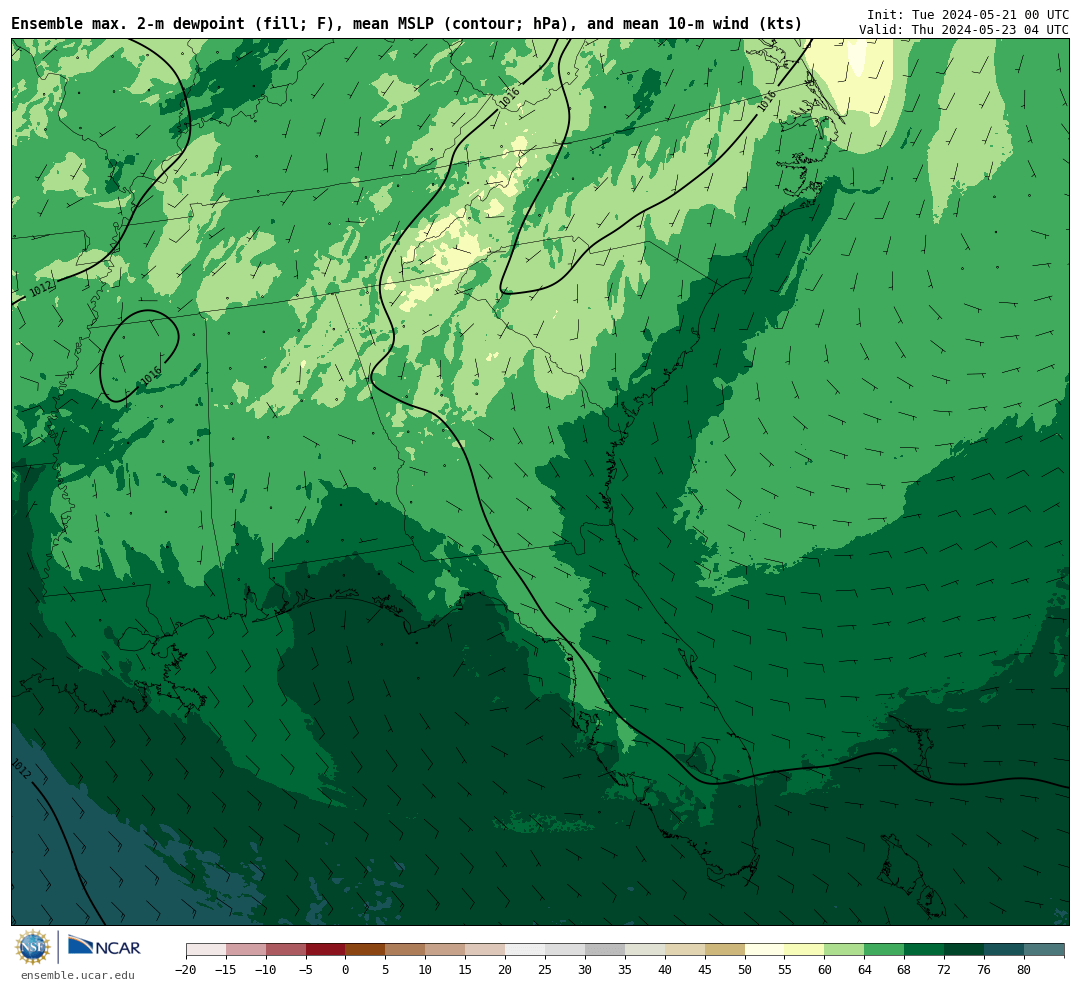Image resolution: width=1080 pixels, height=988 pixels.
Task: Pick the 35 to 40 colorbar swatch
Action: click(x=645, y=950)
